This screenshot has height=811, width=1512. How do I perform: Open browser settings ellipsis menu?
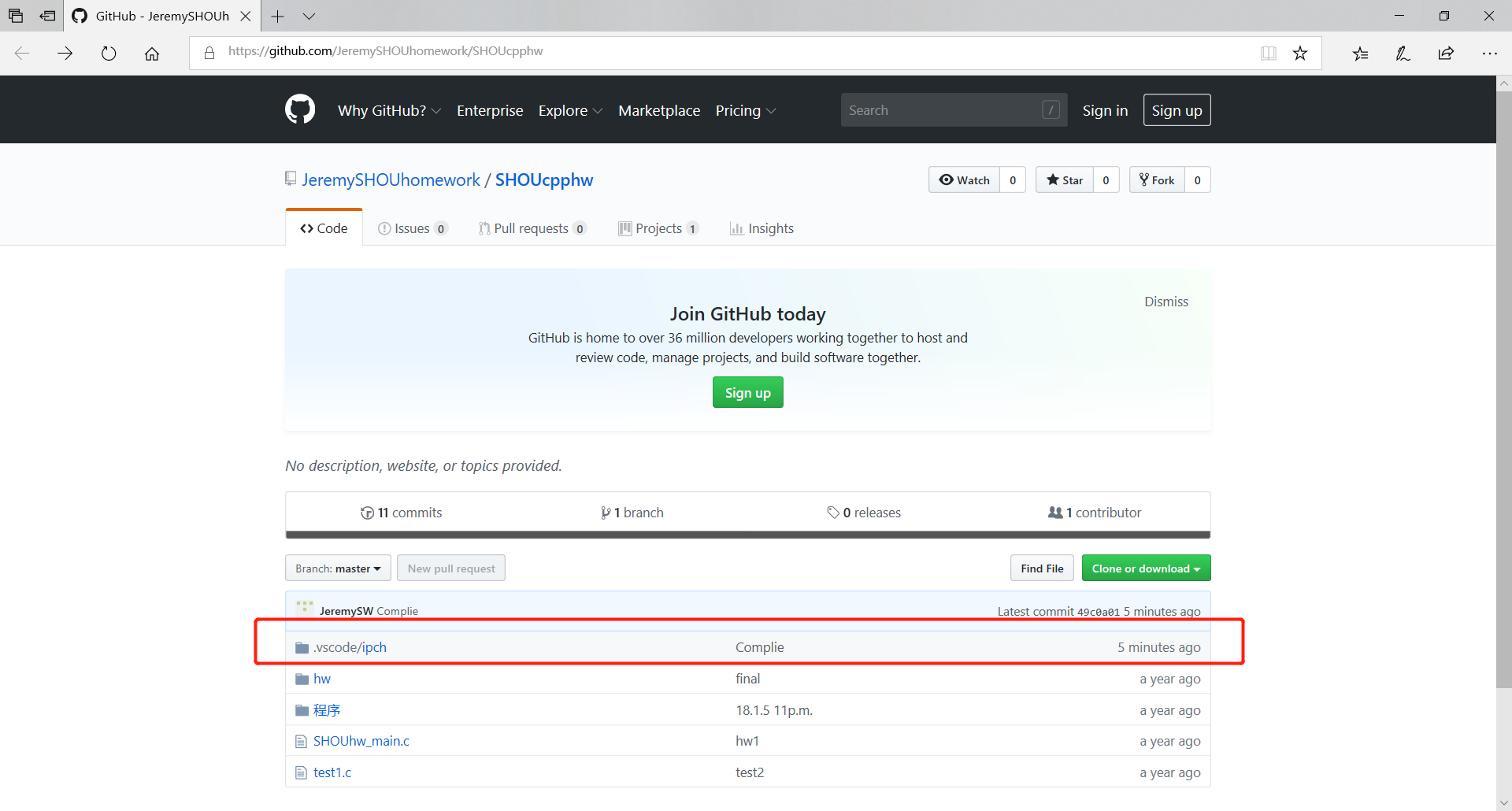pos(1489,53)
